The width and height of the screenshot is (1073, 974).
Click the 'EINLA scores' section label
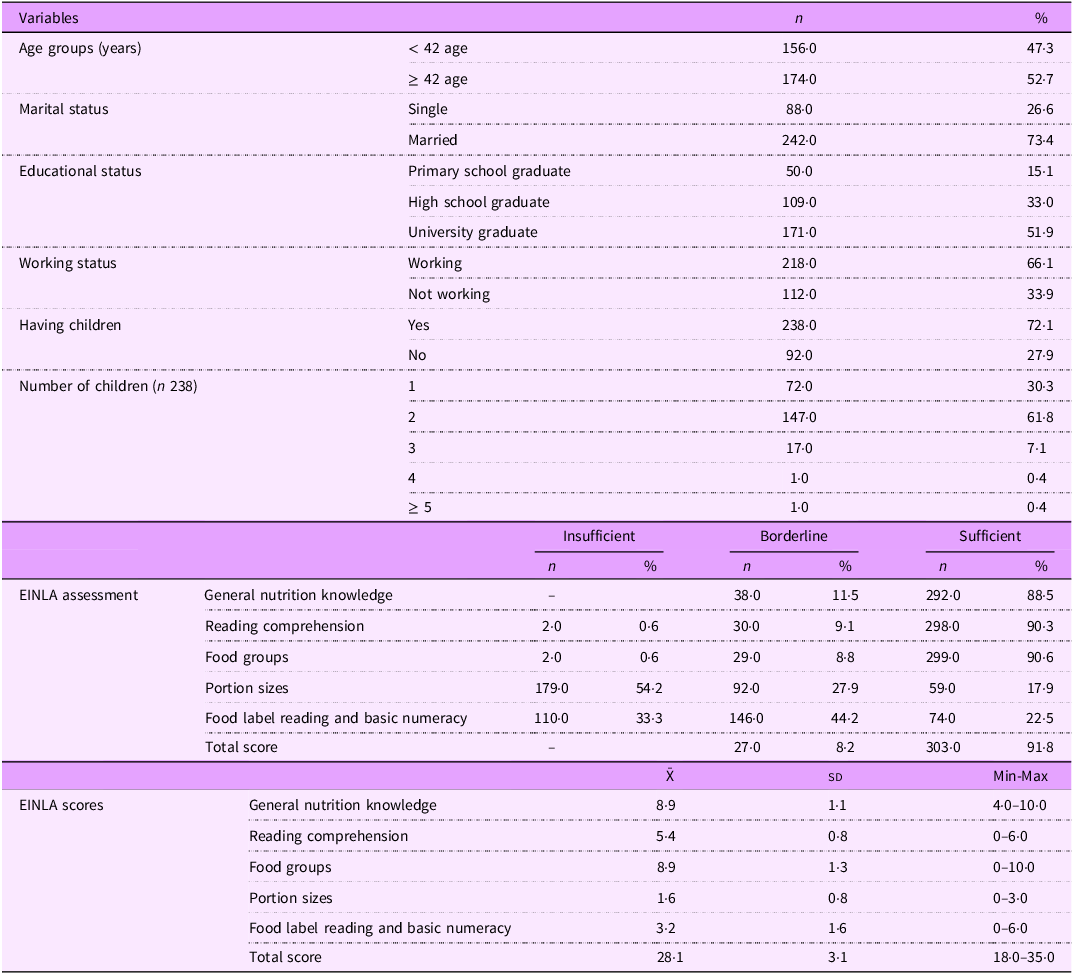tap(61, 805)
